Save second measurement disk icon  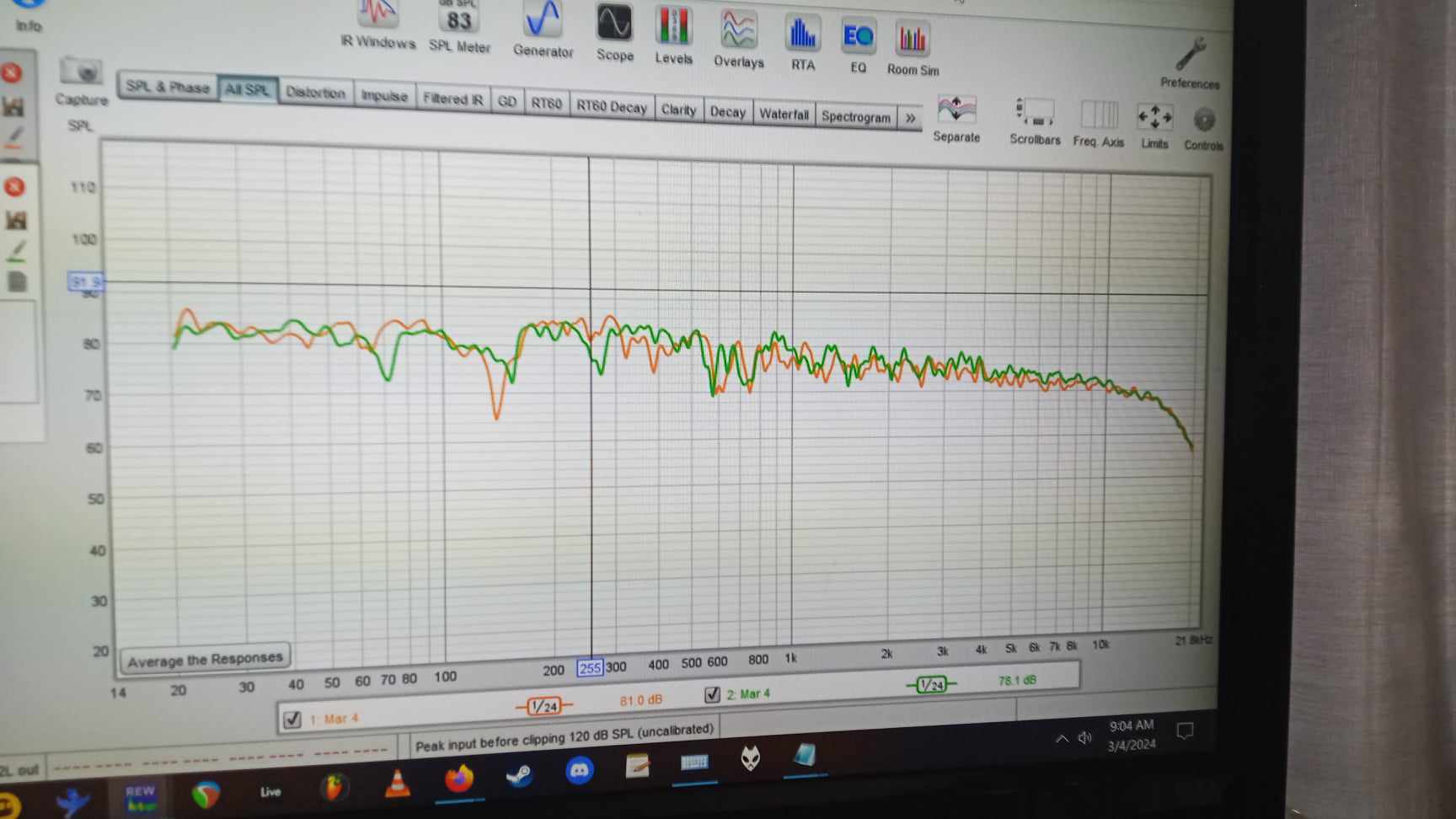[x=16, y=220]
